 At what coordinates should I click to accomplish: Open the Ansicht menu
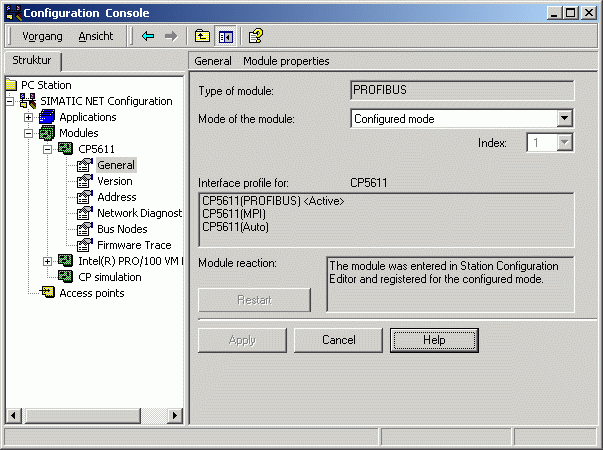(96, 36)
